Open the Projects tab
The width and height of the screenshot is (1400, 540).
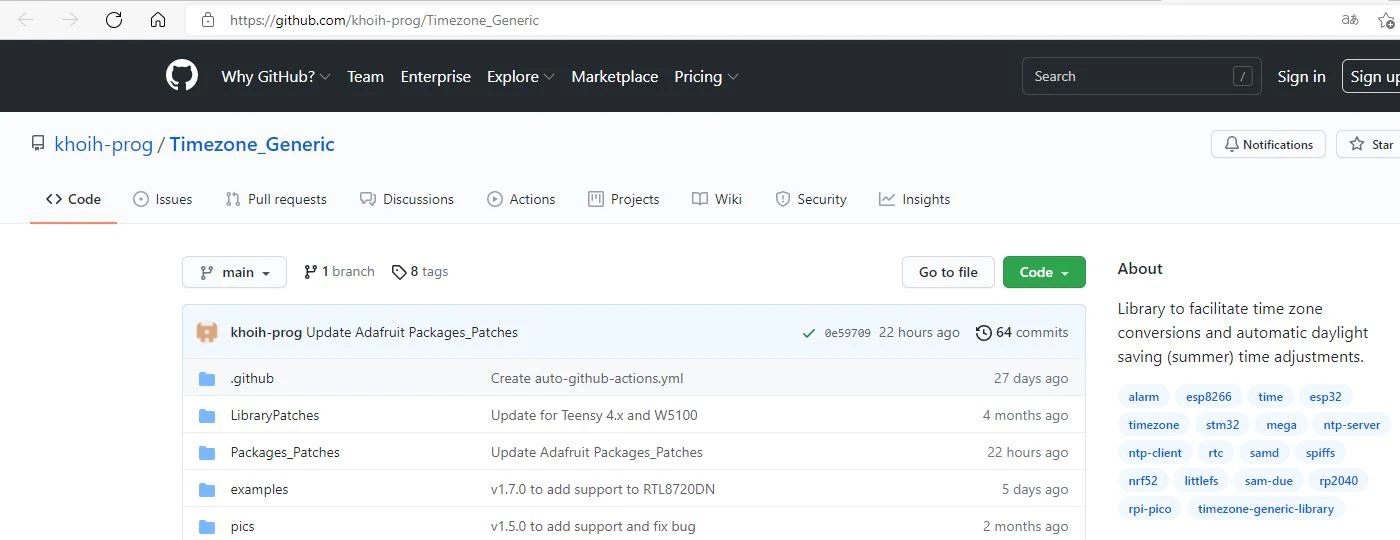624,199
